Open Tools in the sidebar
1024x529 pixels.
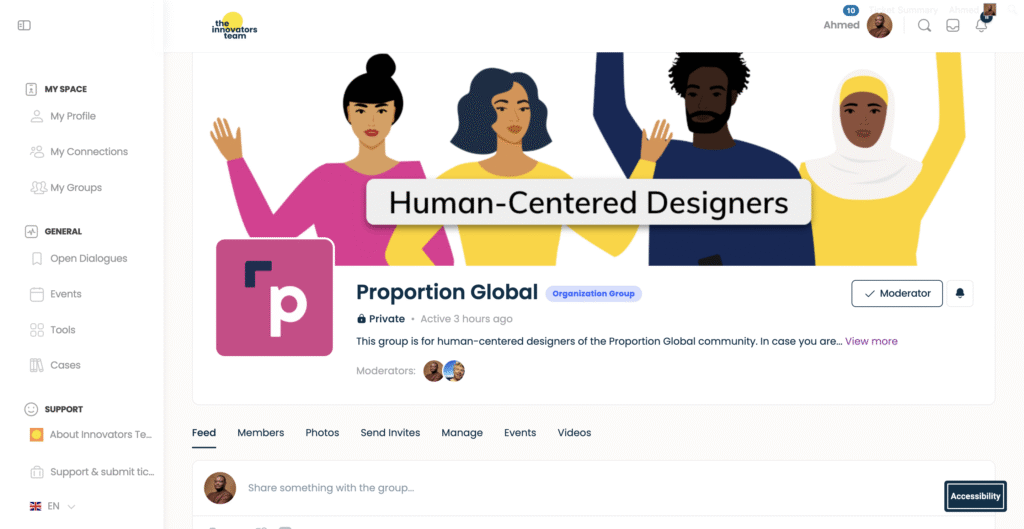[x=53, y=330]
